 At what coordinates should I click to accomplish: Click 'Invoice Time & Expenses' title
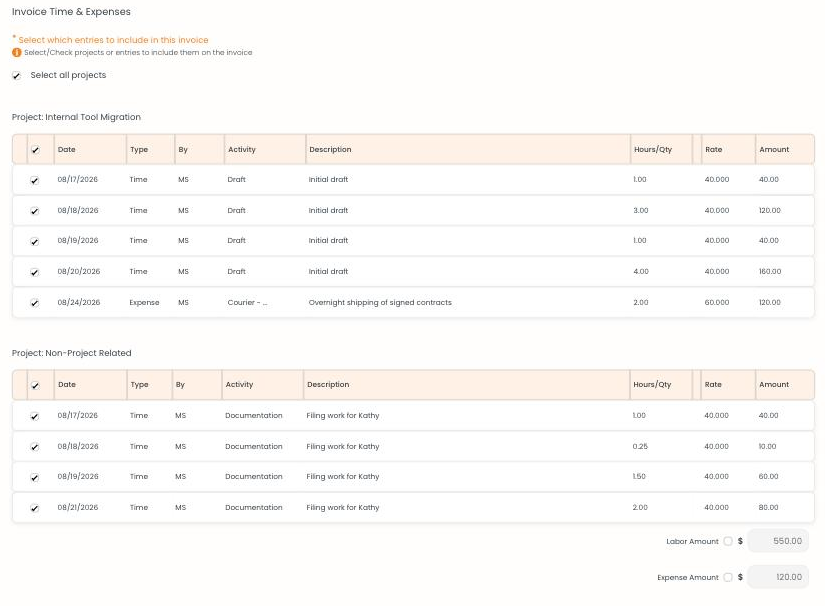click(71, 12)
